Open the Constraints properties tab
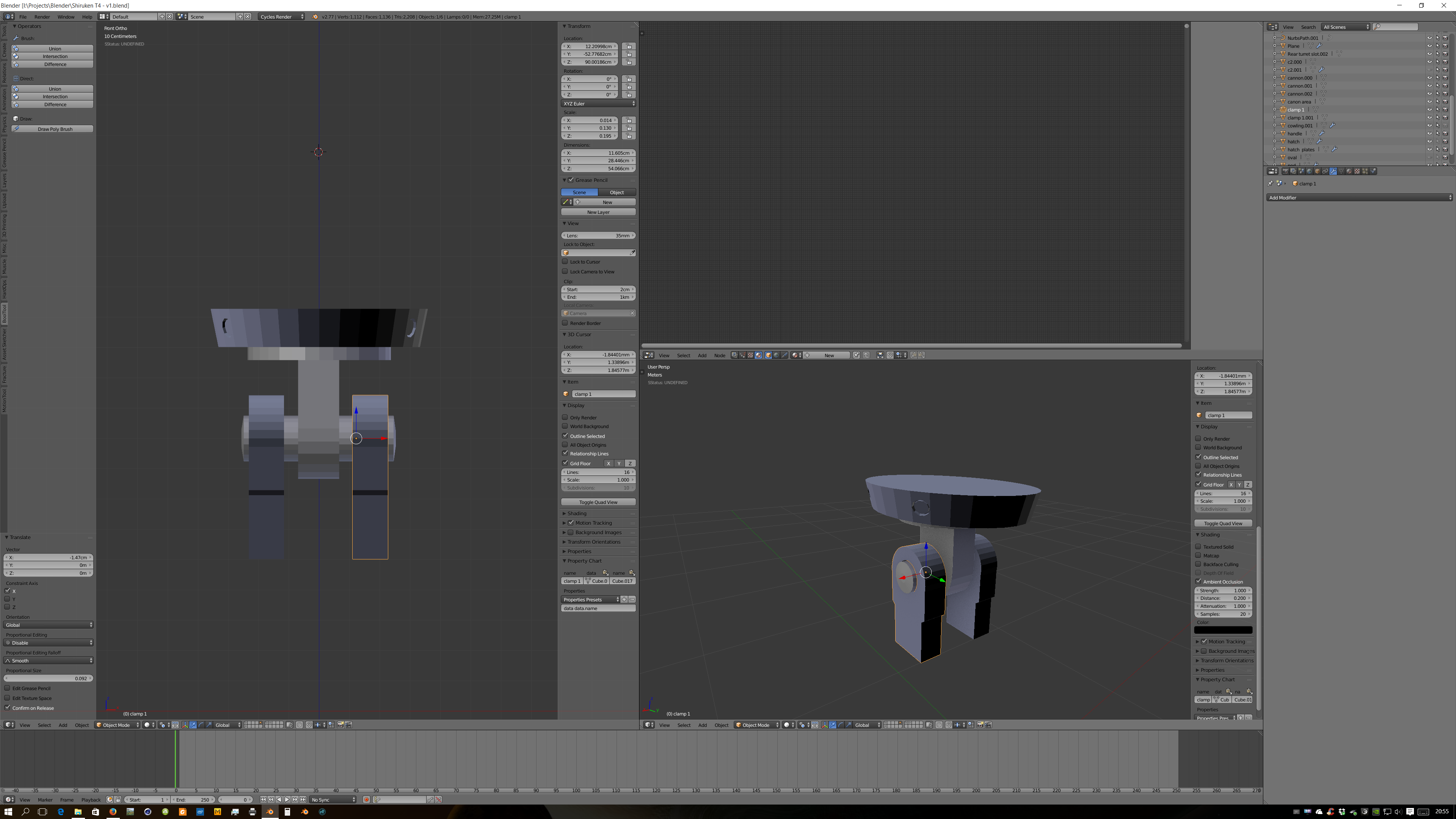 (x=1326, y=171)
